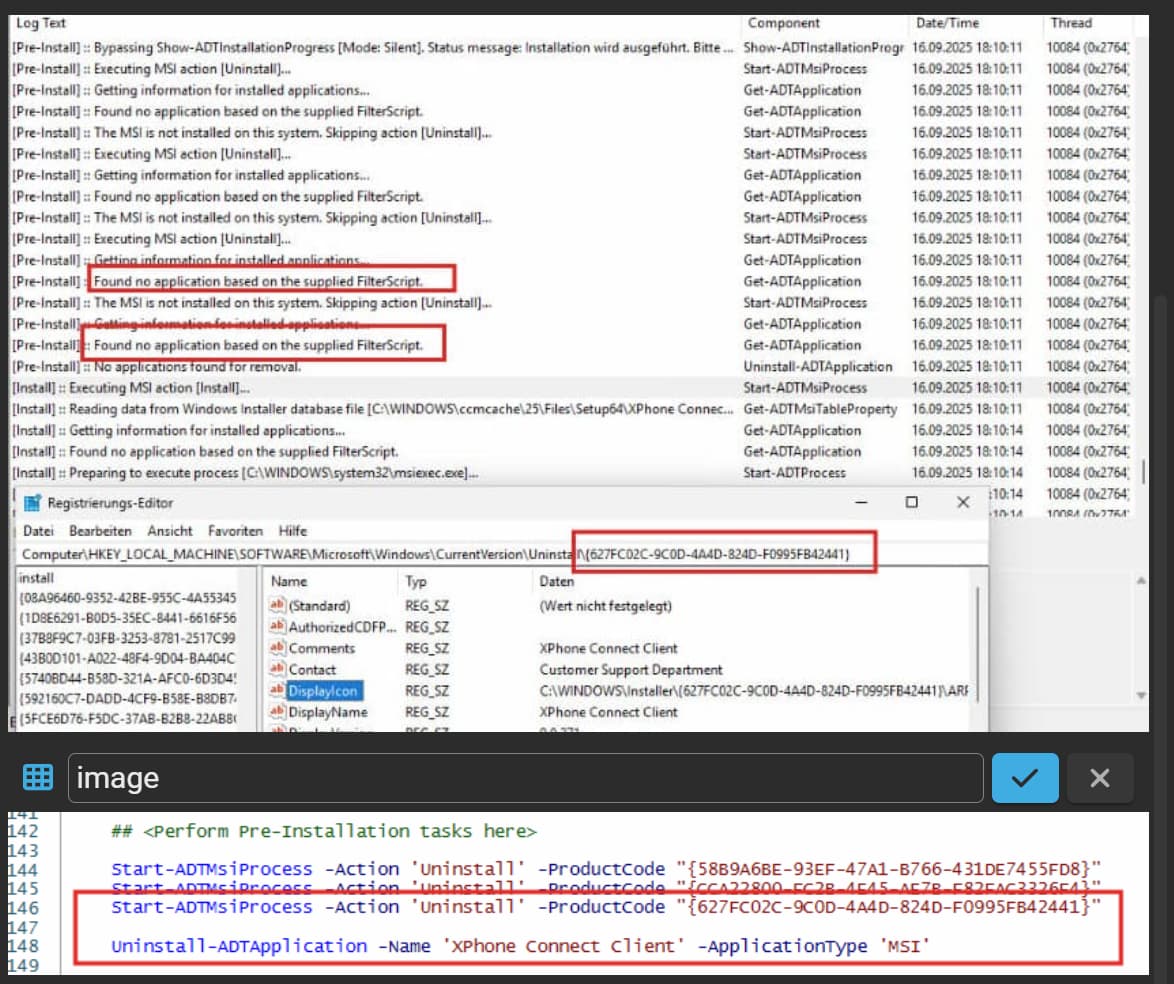Image resolution: width=1174 pixels, height=984 pixels.
Task: Click the Uninstall-ADTApplication component cell
Action: coord(818,367)
